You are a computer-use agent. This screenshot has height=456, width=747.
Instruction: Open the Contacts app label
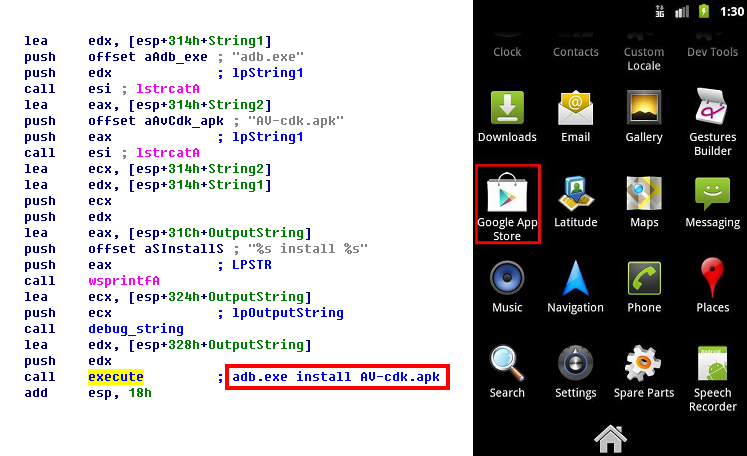click(575, 51)
